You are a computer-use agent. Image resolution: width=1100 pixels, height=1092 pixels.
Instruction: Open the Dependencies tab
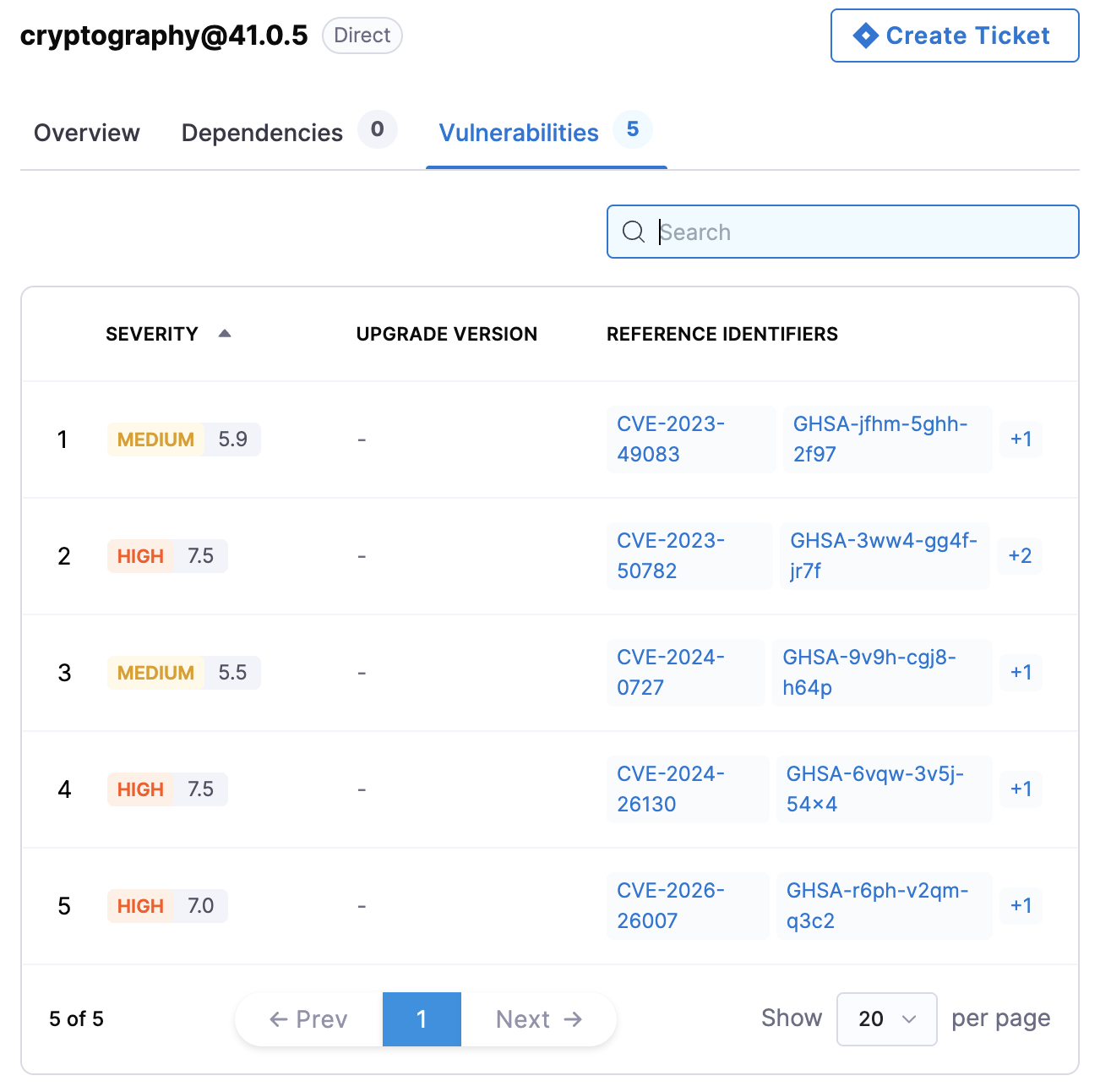click(263, 133)
